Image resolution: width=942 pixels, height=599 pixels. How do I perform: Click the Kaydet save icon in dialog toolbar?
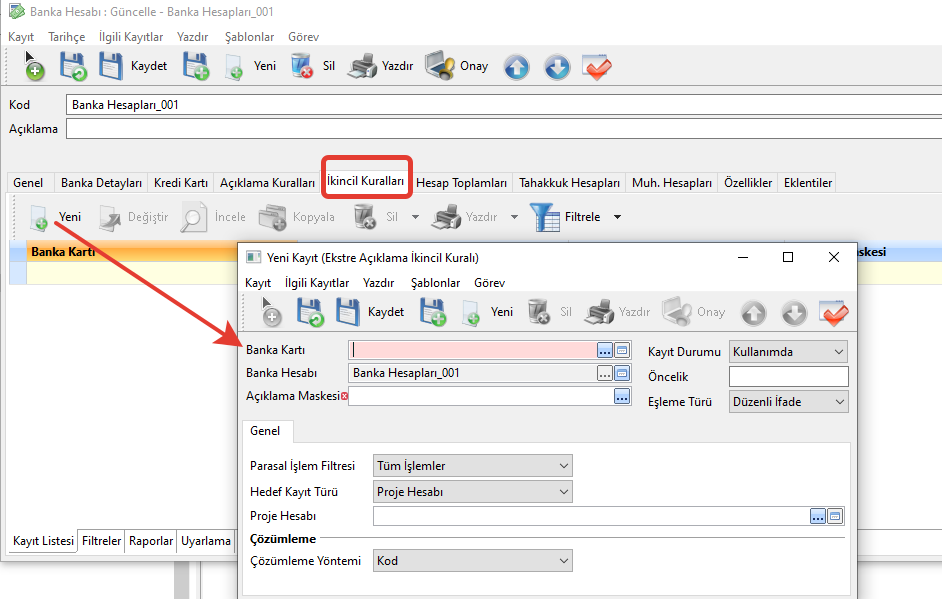point(348,312)
